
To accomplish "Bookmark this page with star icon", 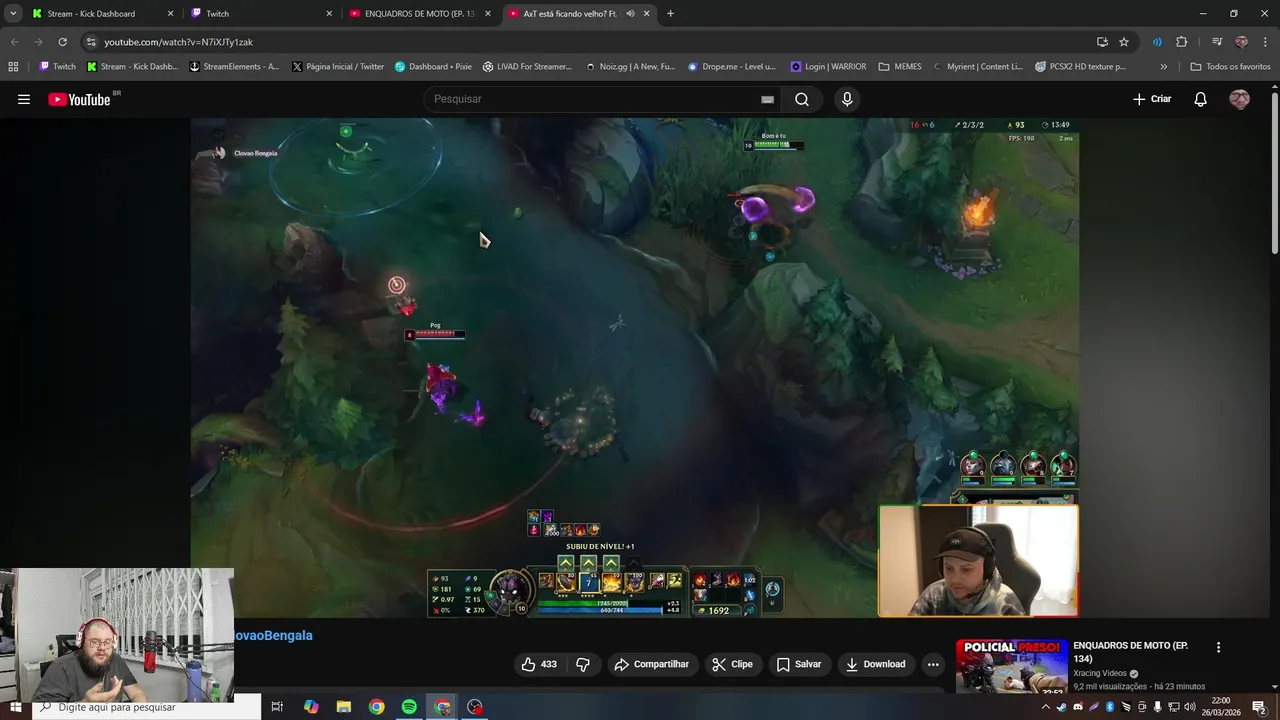I will click(x=1124, y=42).
